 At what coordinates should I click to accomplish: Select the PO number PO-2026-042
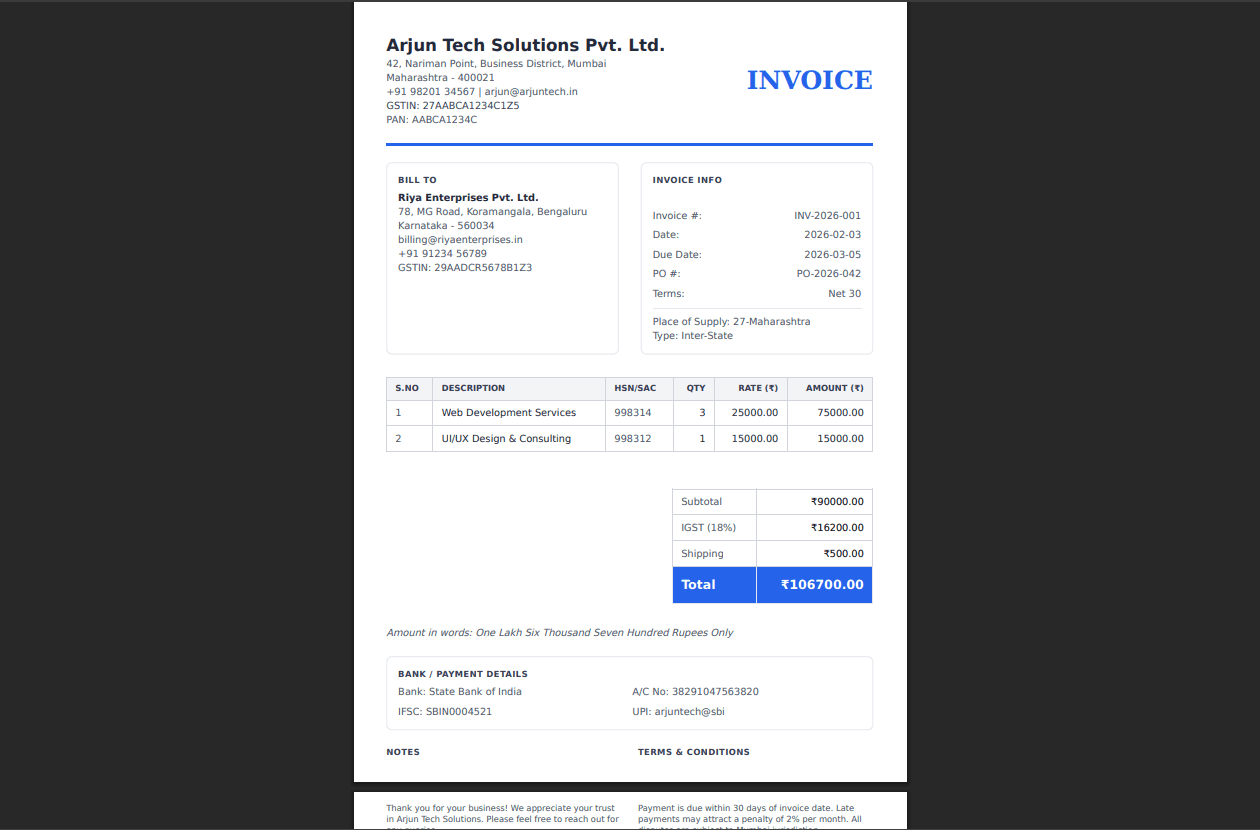[827, 273]
